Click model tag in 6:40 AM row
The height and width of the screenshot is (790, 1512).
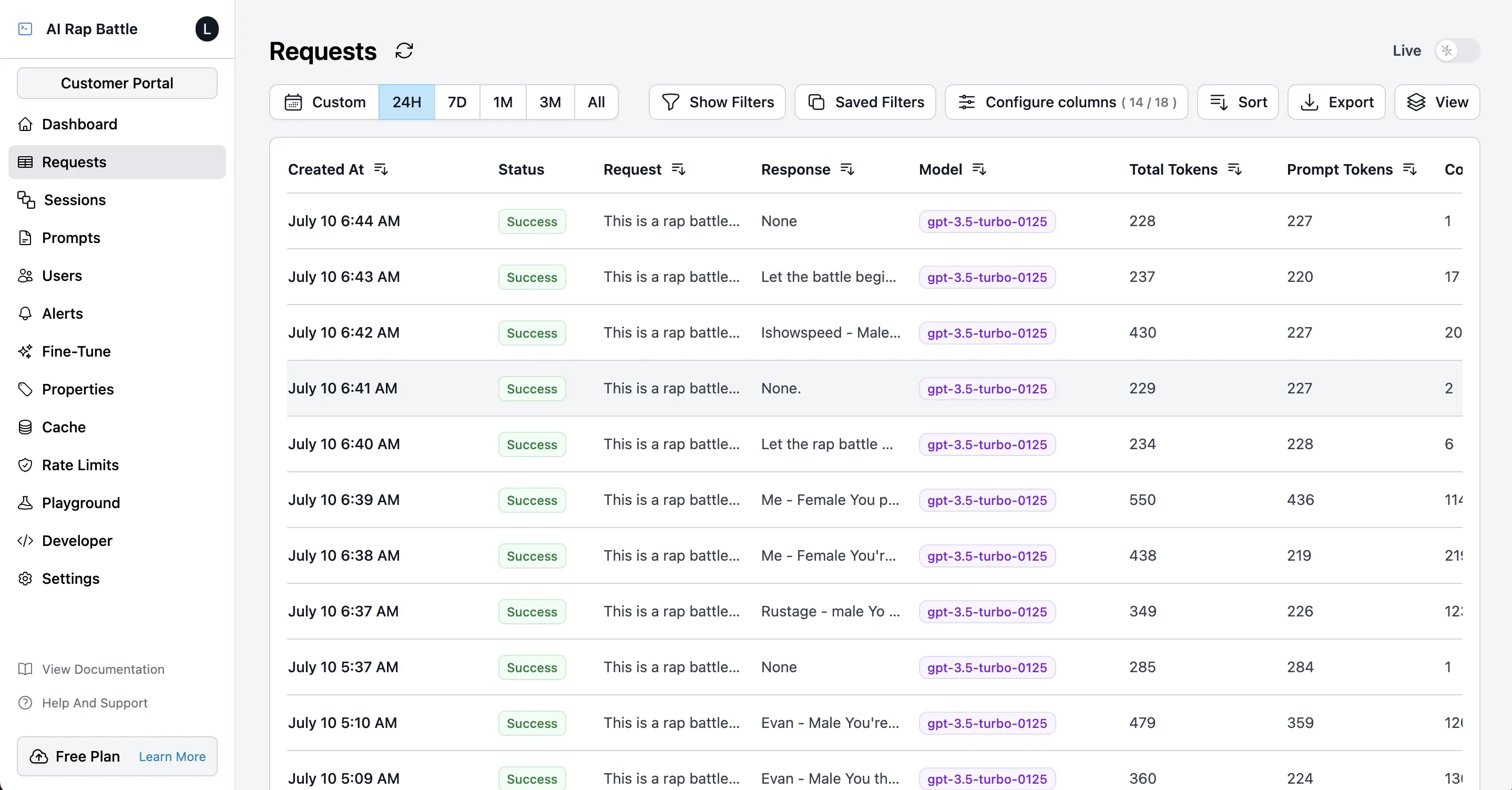point(987,444)
